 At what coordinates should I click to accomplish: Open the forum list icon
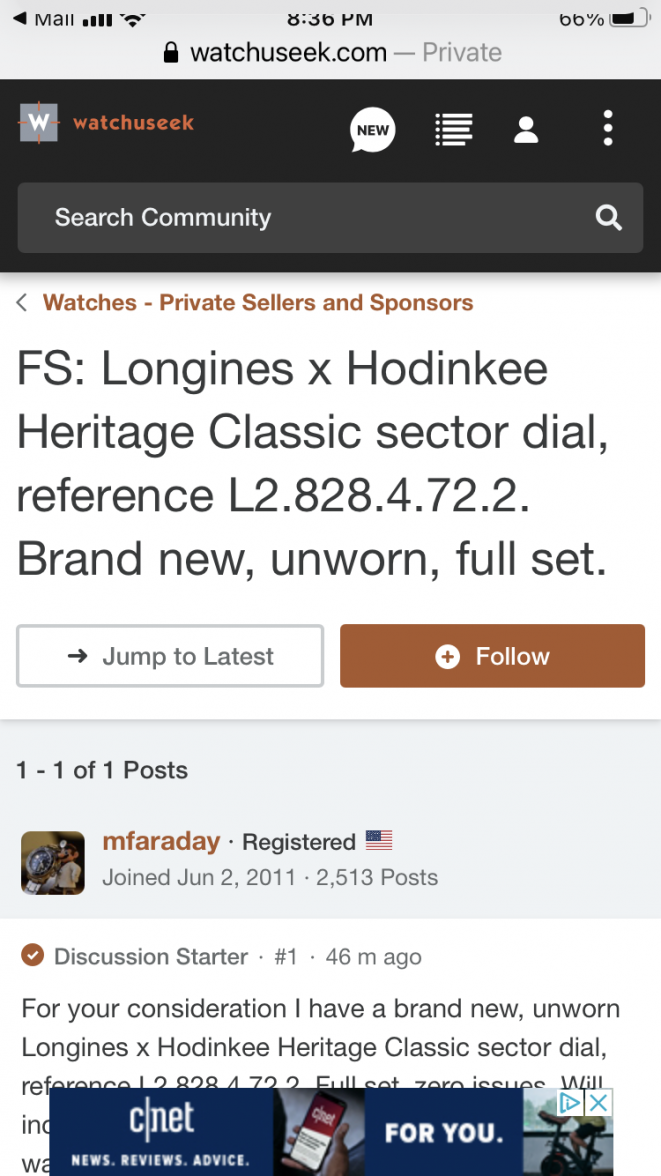click(x=453, y=129)
